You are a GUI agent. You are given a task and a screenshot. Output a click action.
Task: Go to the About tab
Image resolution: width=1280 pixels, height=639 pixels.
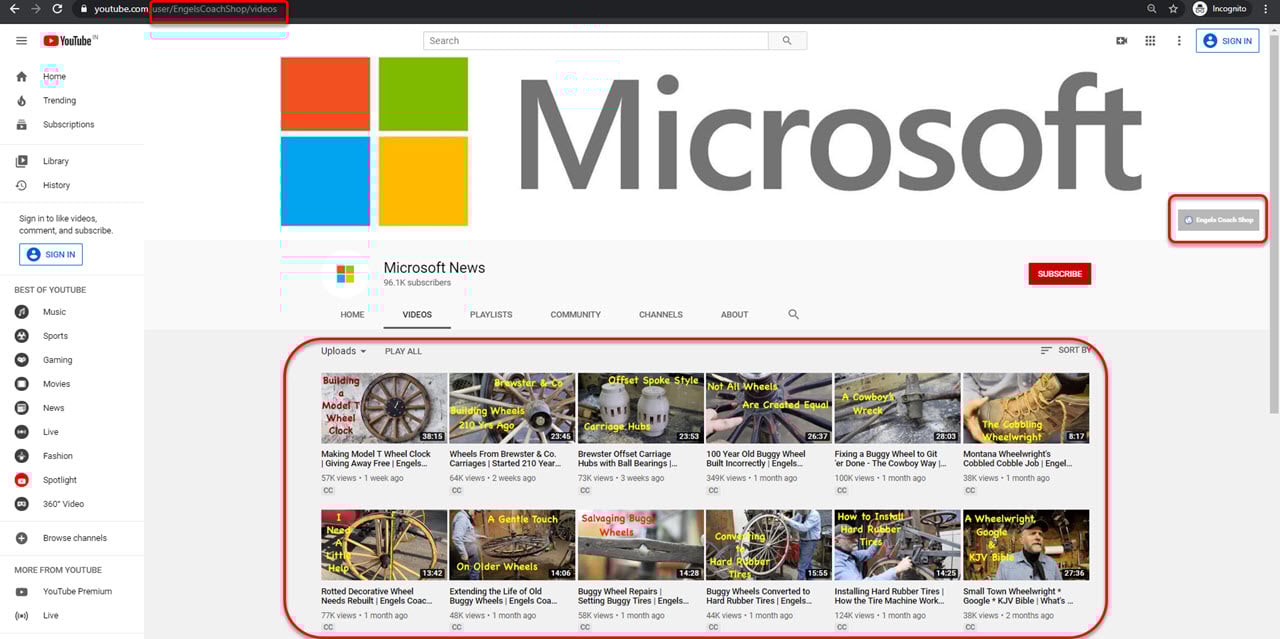(735, 314)
